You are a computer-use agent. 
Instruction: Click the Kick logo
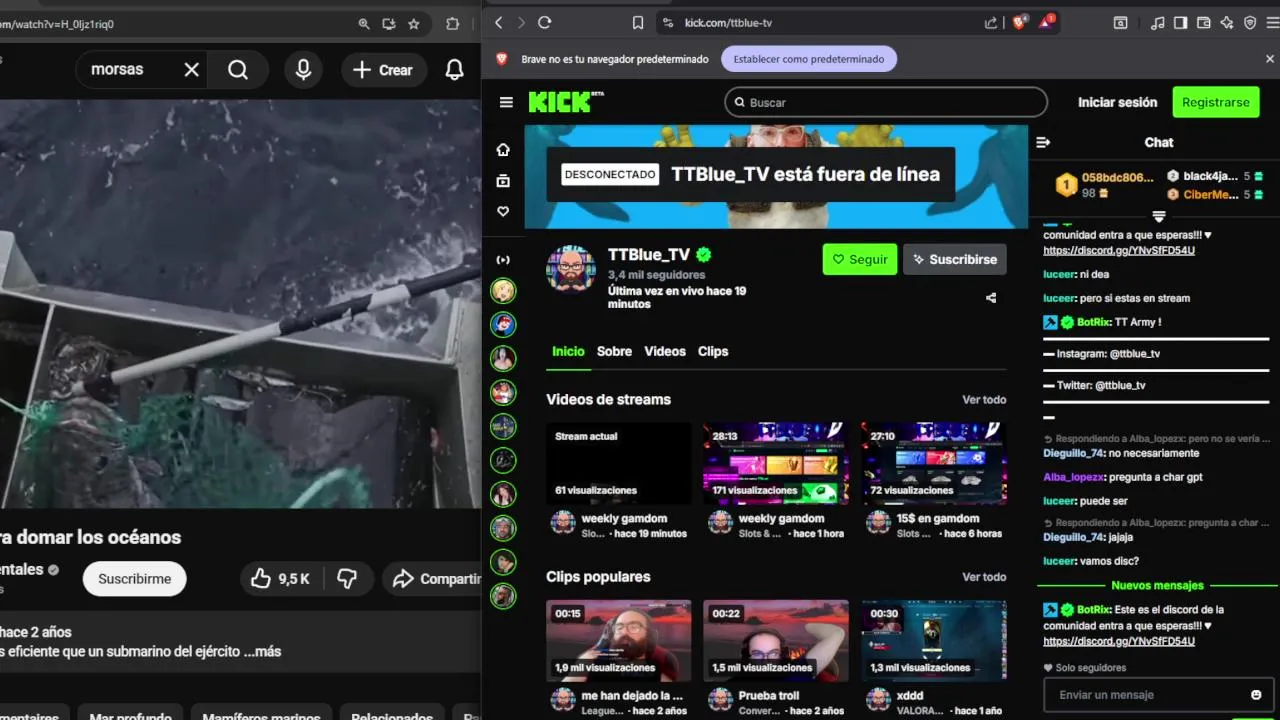pyautogui.click(x=566, y=101)
